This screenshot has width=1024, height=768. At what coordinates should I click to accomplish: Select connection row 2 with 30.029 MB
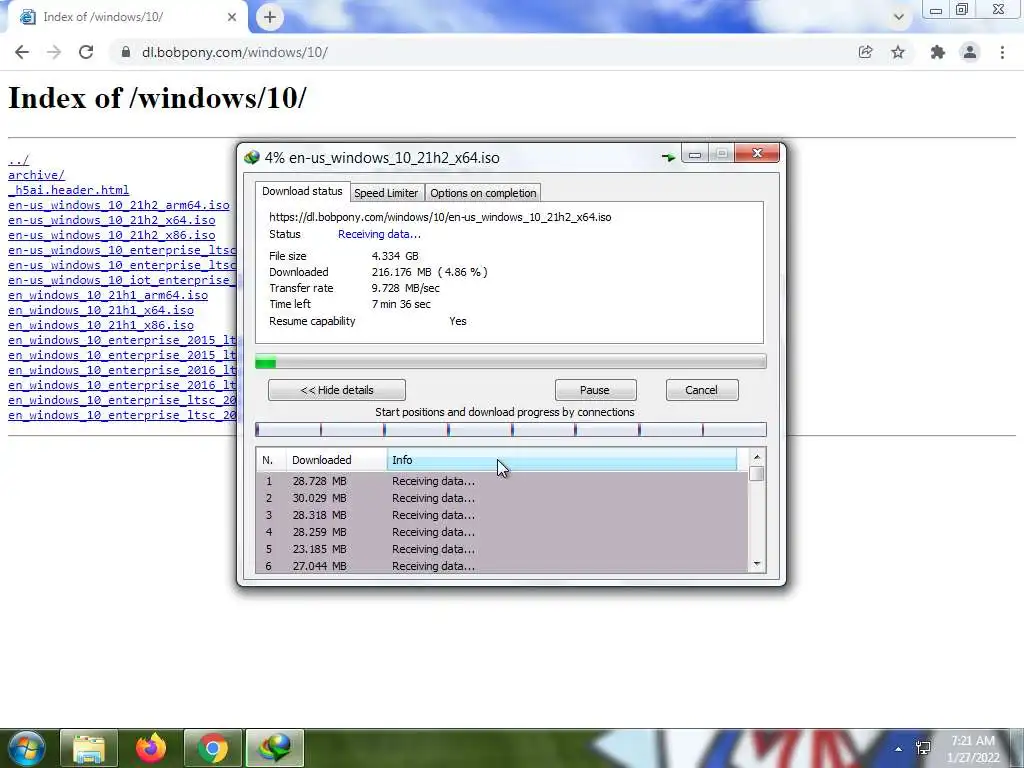(x=502, y=498)
